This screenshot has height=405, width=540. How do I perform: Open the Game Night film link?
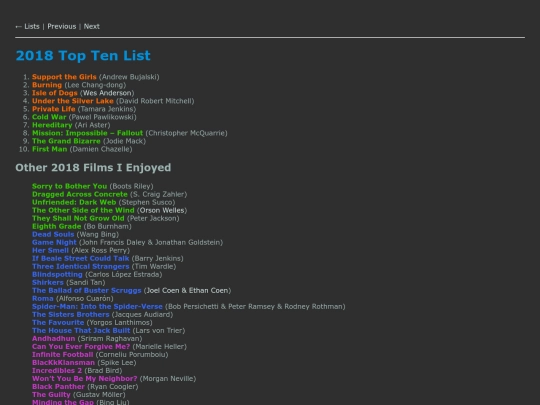click(54, 242)
